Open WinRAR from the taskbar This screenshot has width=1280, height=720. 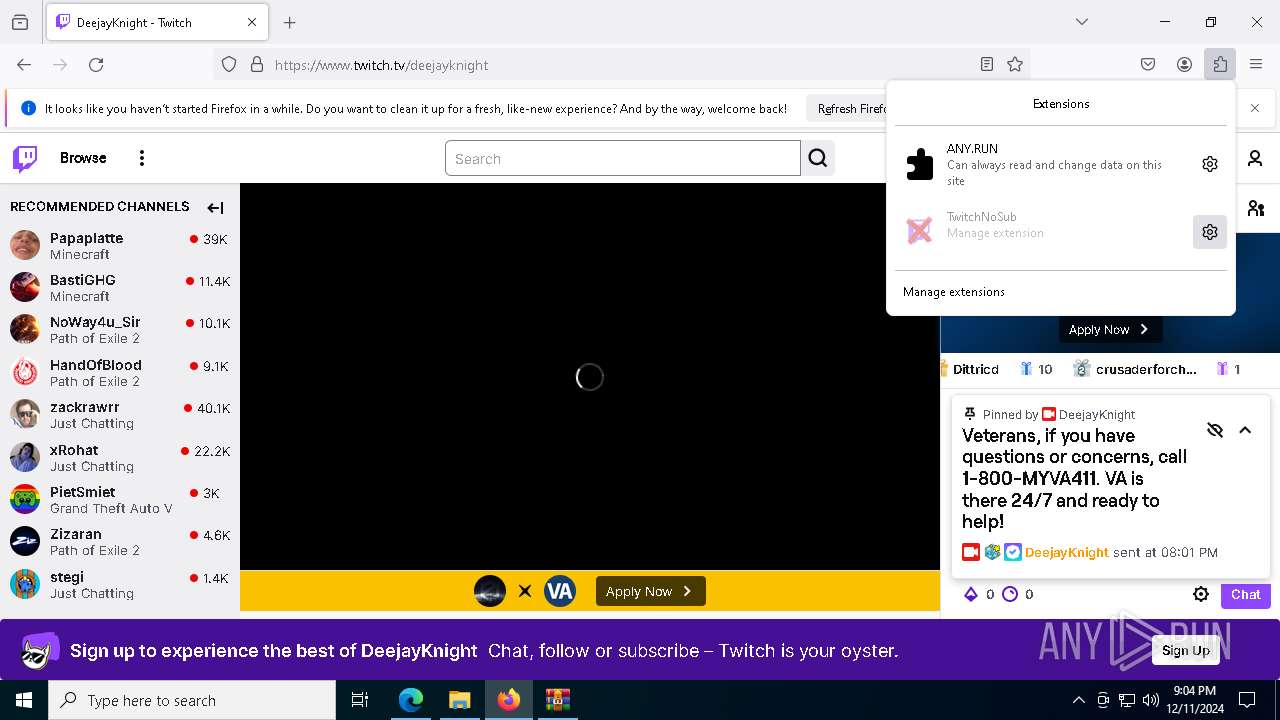pyautogui.click(x=557, y=700)
